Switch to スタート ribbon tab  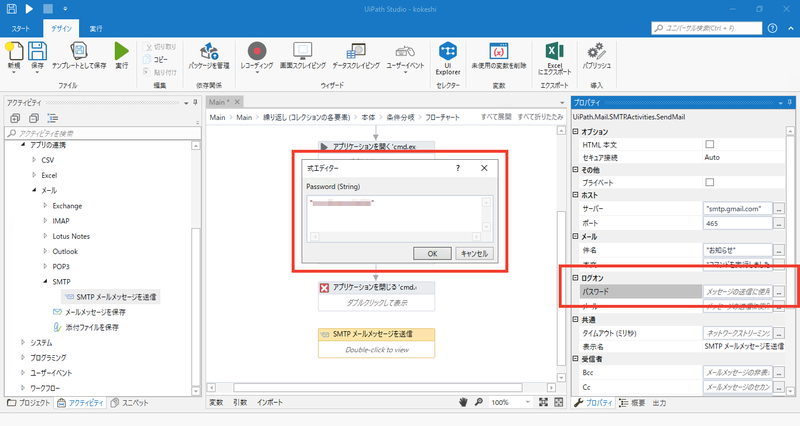20,29
